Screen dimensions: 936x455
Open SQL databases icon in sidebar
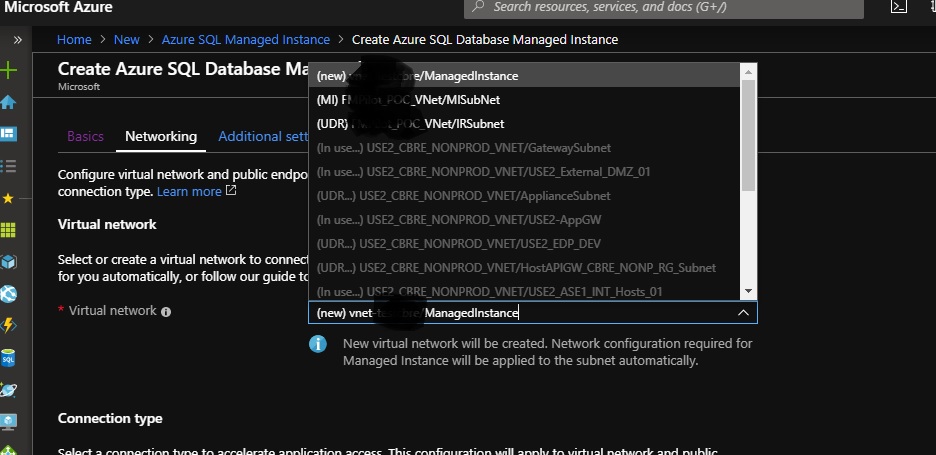8,358
